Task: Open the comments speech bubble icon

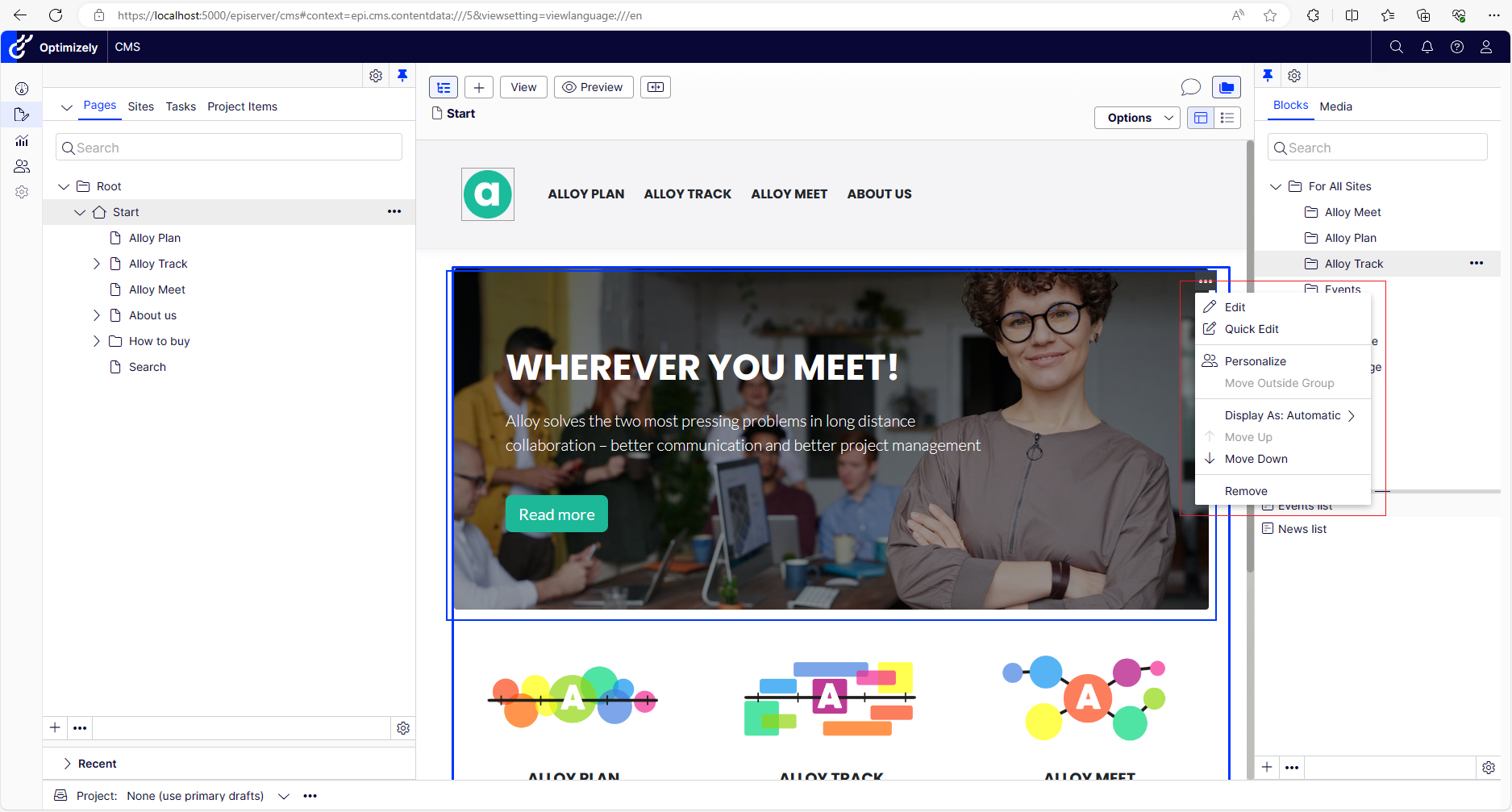Action: 1190,87
